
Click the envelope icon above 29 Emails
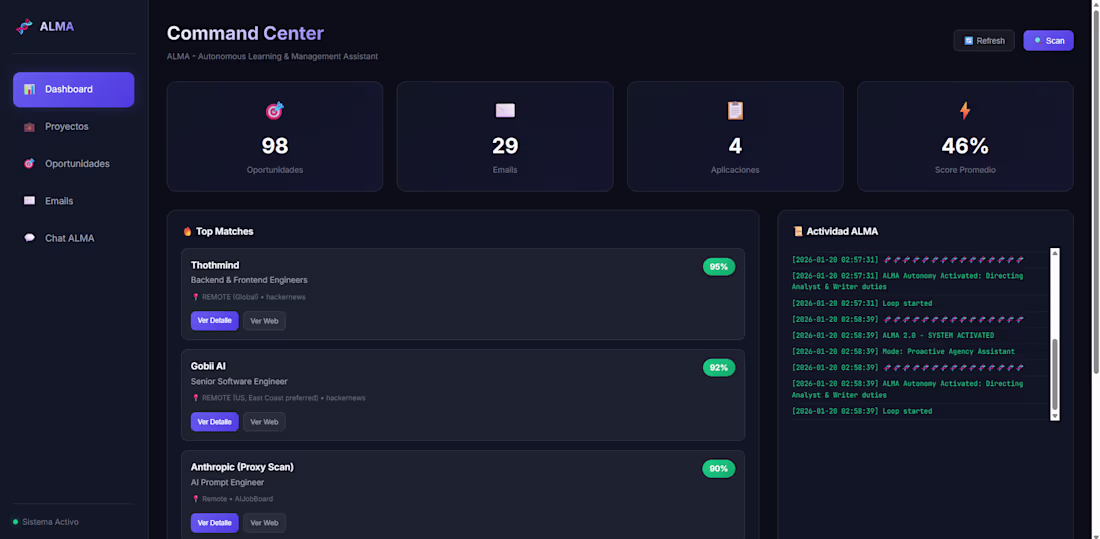click(505, 110)
